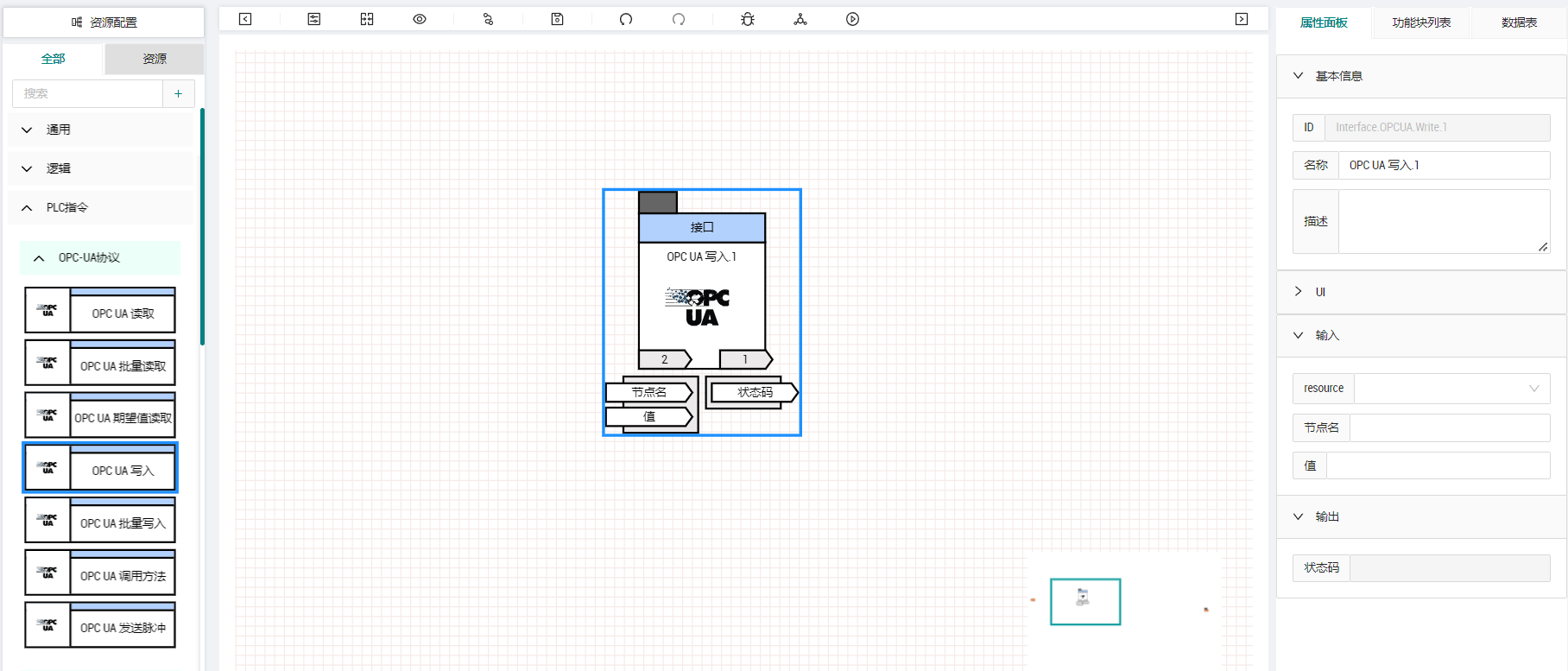
Task: Click the fit-to-screen layout toolbar icon
Action: pos(367,19)
